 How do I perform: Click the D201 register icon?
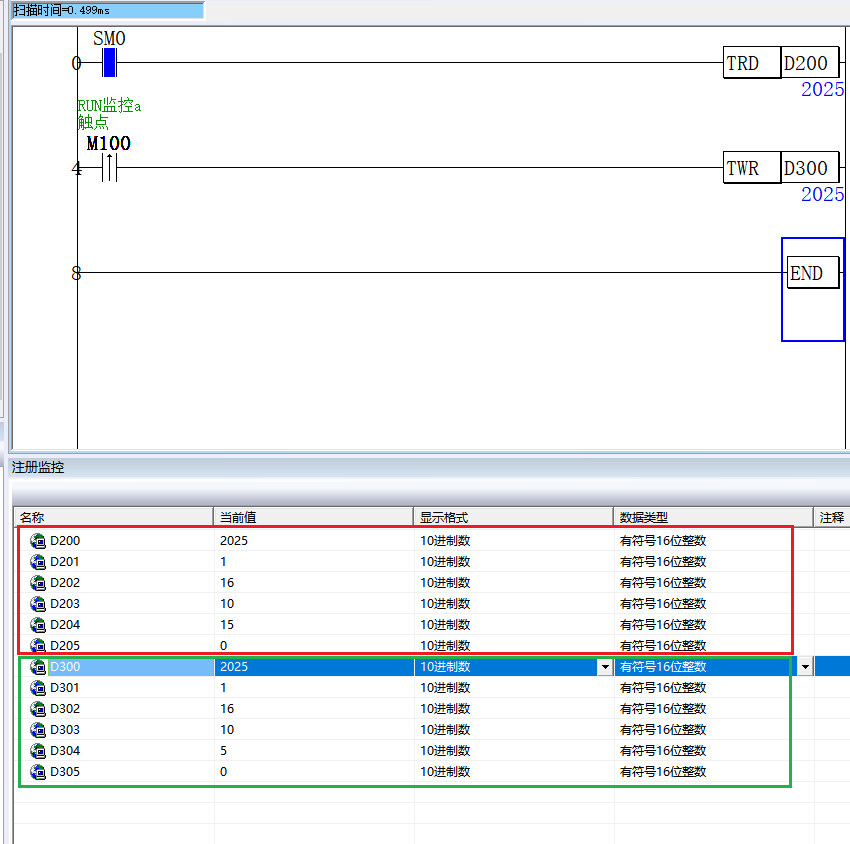(x=39, y=561)
